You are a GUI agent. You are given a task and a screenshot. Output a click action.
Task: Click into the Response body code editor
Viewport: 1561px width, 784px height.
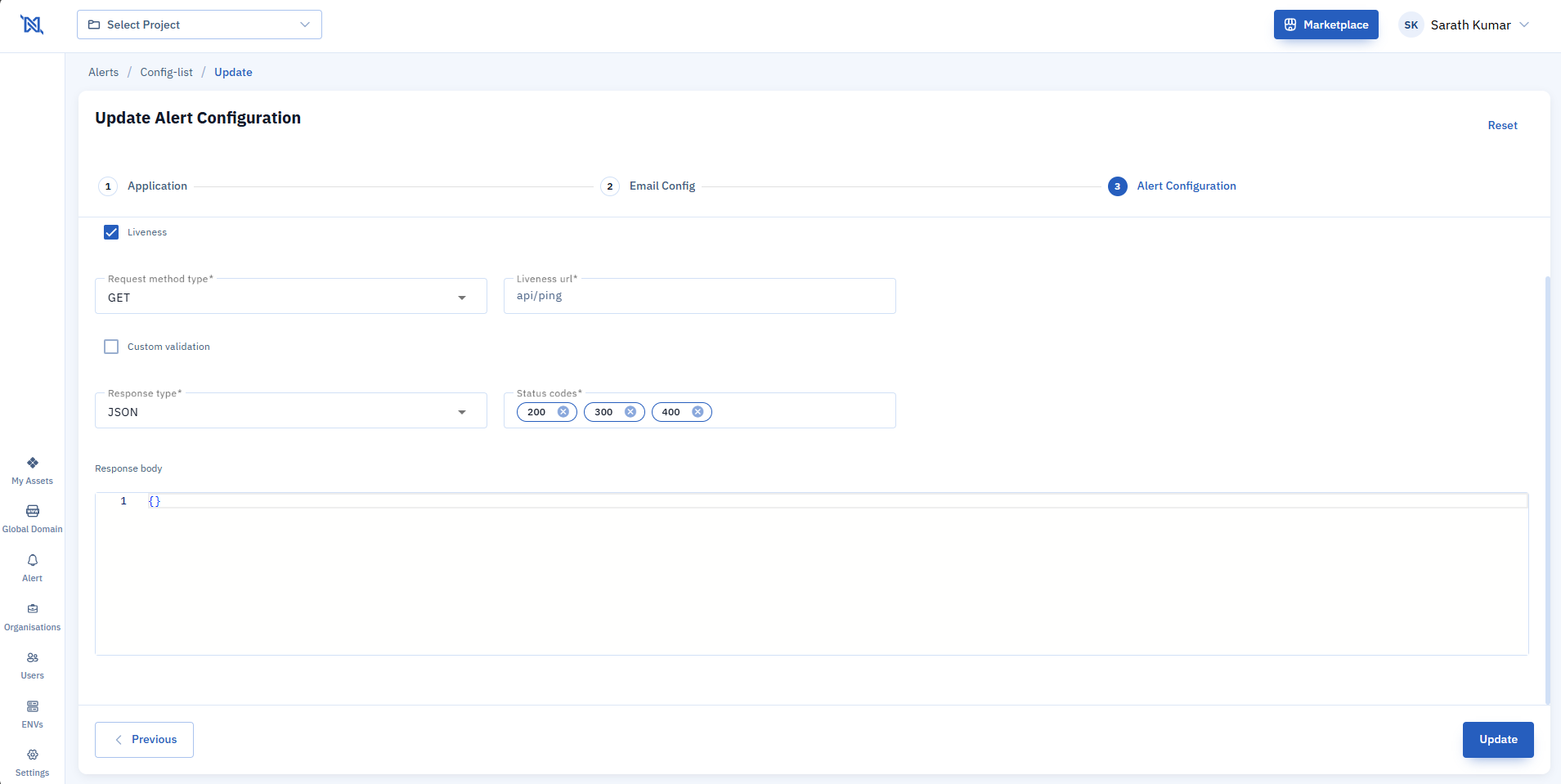(811, 574)
